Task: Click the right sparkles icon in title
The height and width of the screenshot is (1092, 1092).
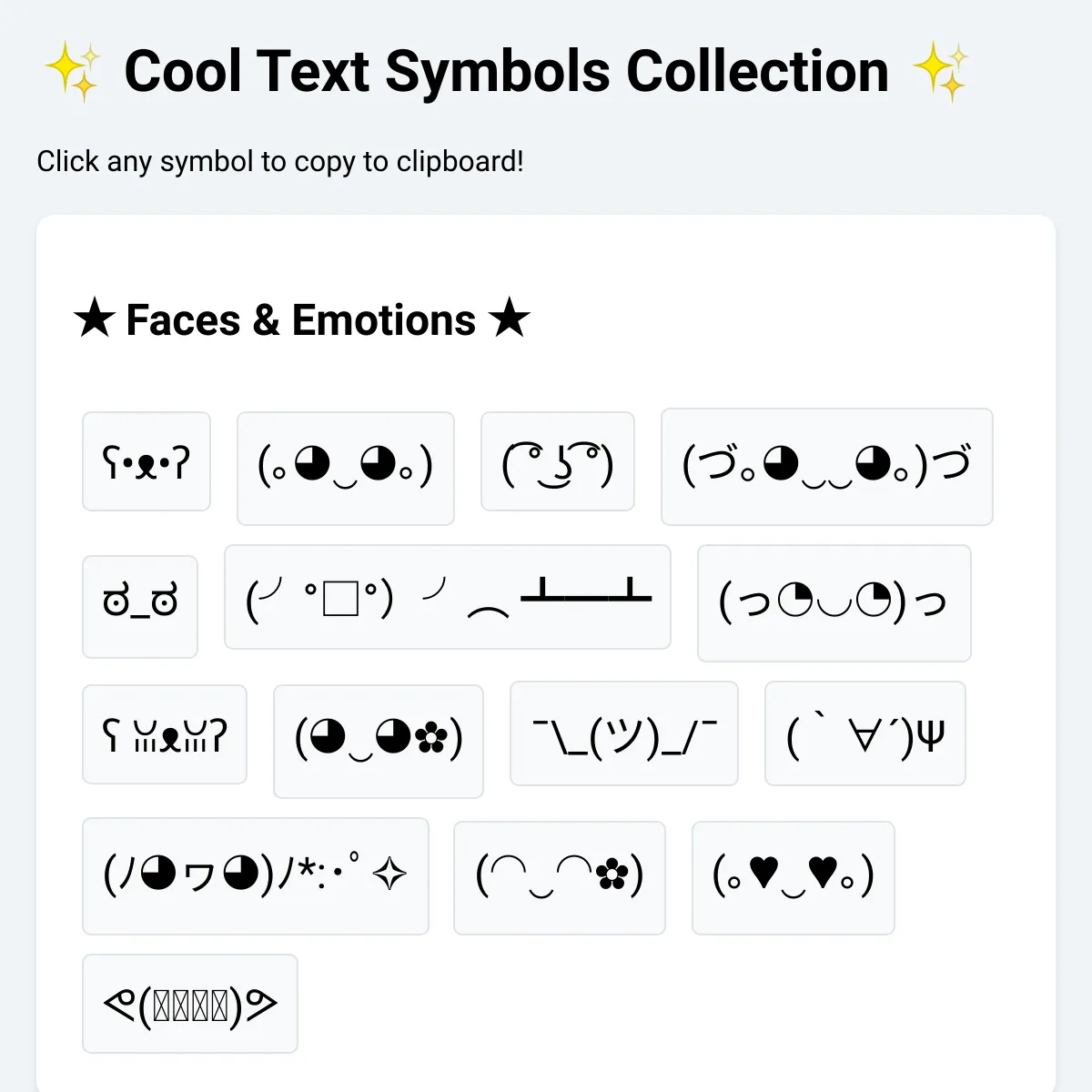Action: coord(941,72)
